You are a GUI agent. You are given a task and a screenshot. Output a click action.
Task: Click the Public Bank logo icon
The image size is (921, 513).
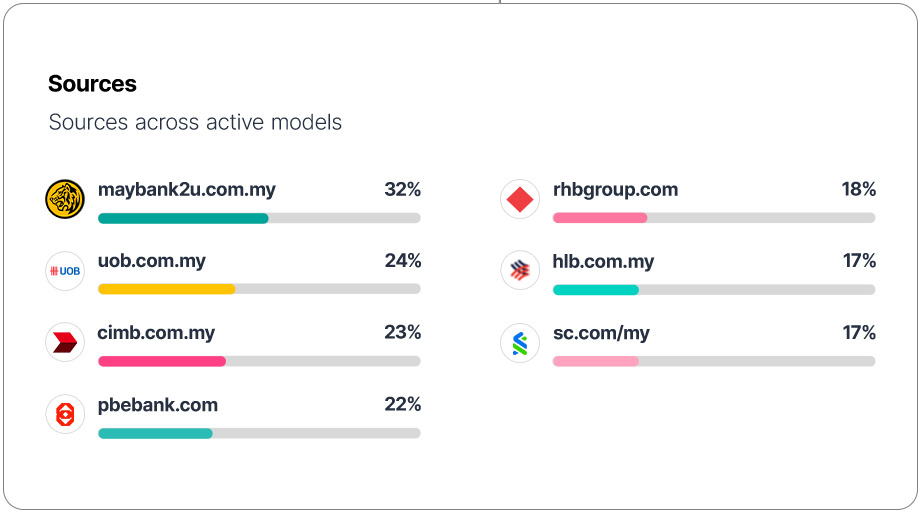[65, 414]
